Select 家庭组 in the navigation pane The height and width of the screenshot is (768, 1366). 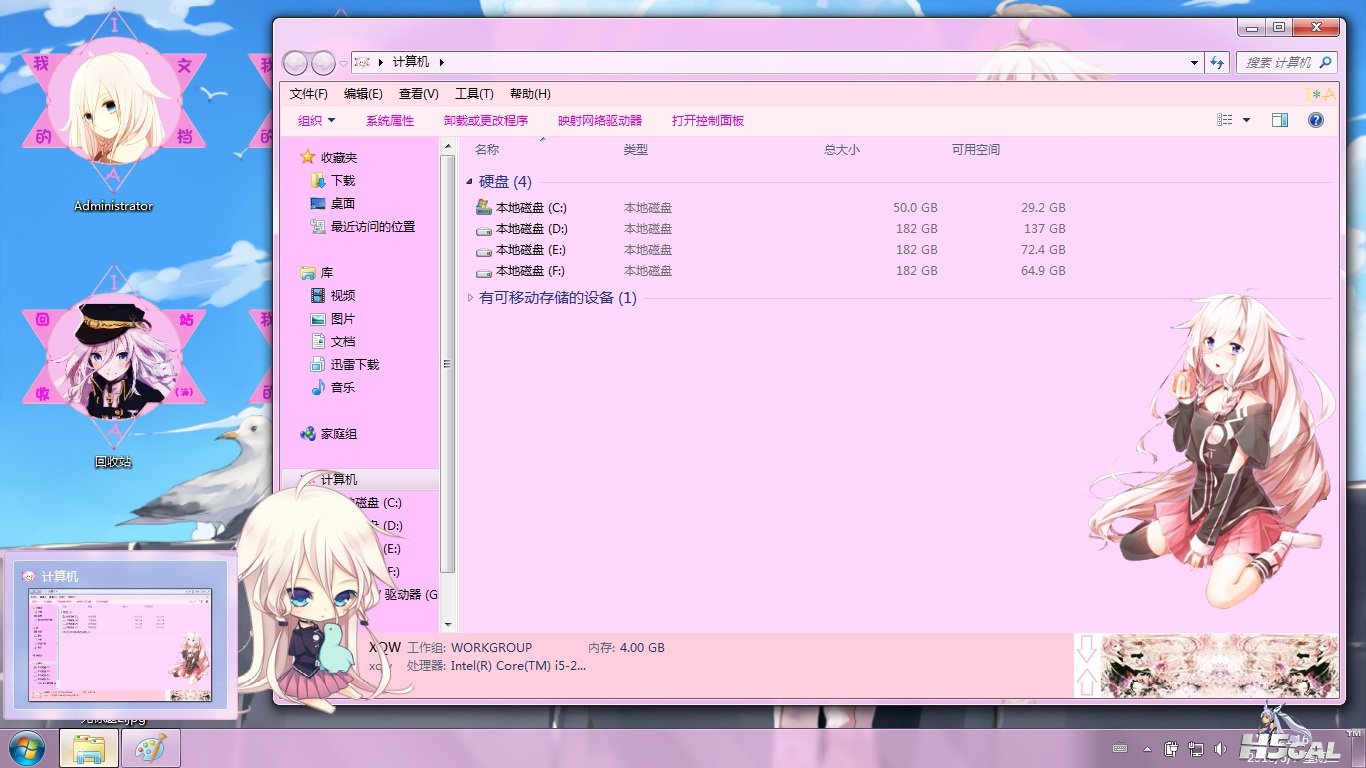[338, 434]
